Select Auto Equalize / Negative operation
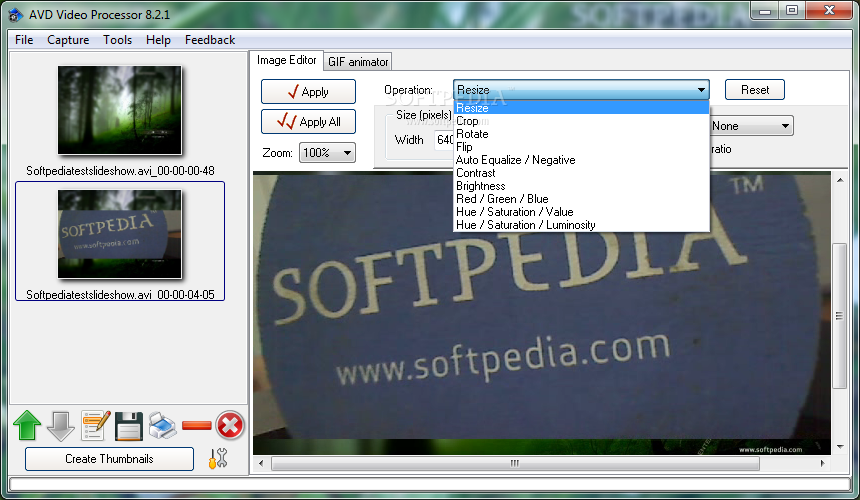860x500 pixels. coord(581,160)
